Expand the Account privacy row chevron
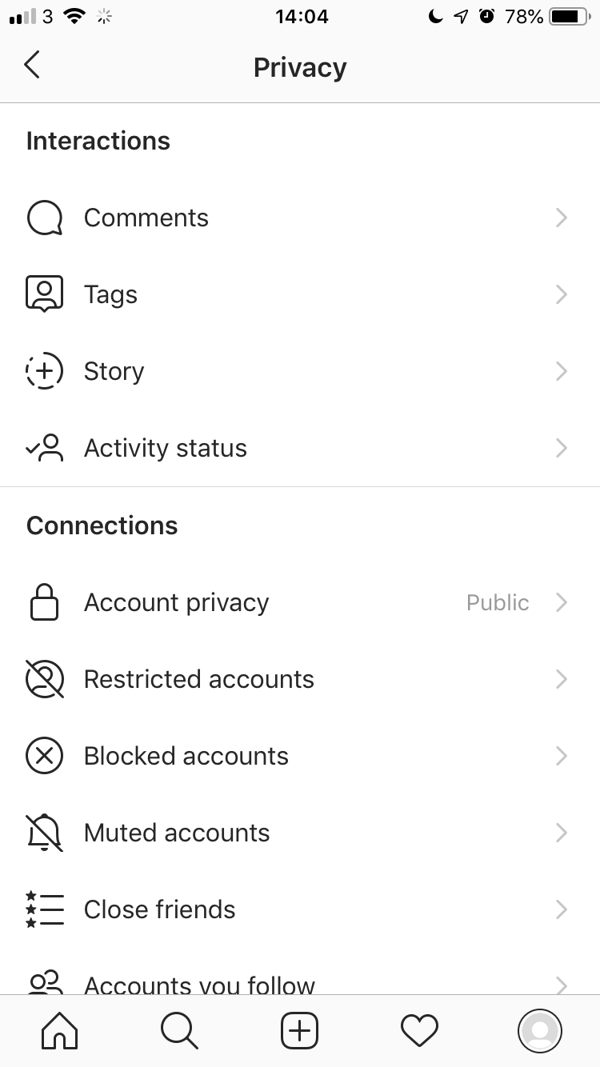The width and height of the screenshot is (600, 1067). pos(562,602)
